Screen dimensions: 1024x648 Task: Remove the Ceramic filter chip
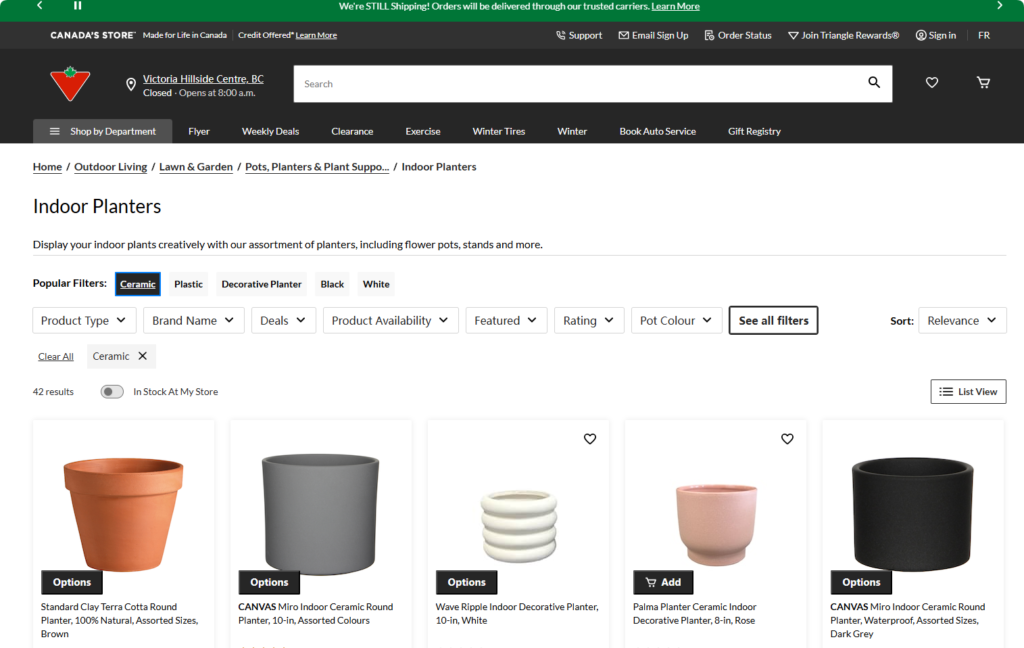pos(142,356)
